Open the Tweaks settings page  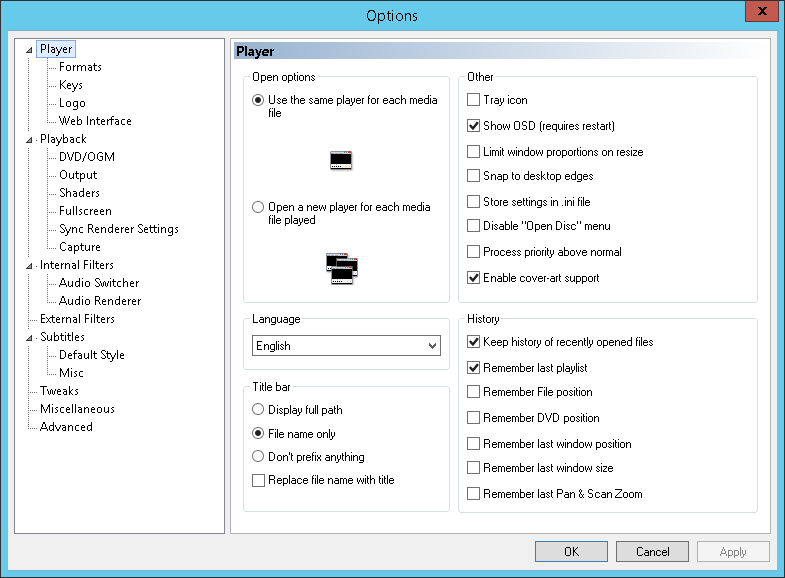59,391
